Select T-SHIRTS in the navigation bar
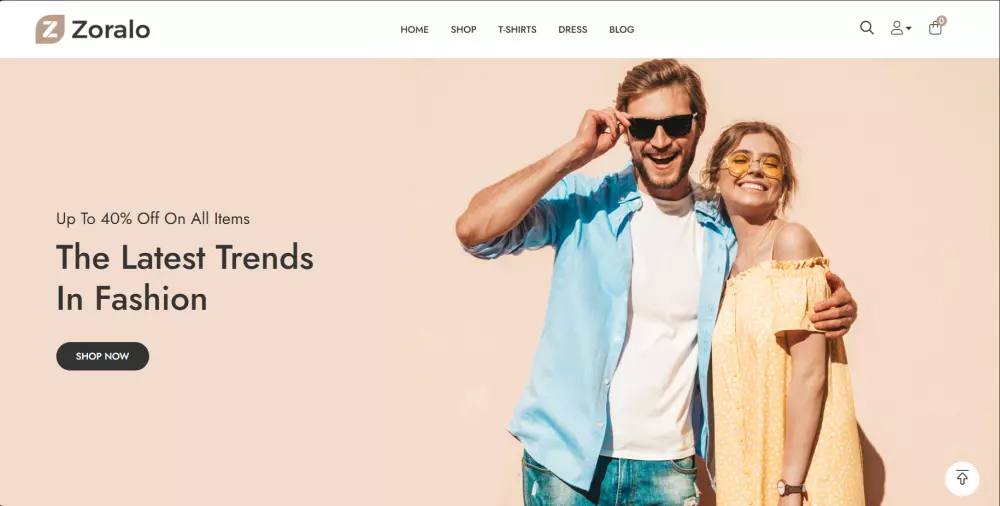 (517, 29)
